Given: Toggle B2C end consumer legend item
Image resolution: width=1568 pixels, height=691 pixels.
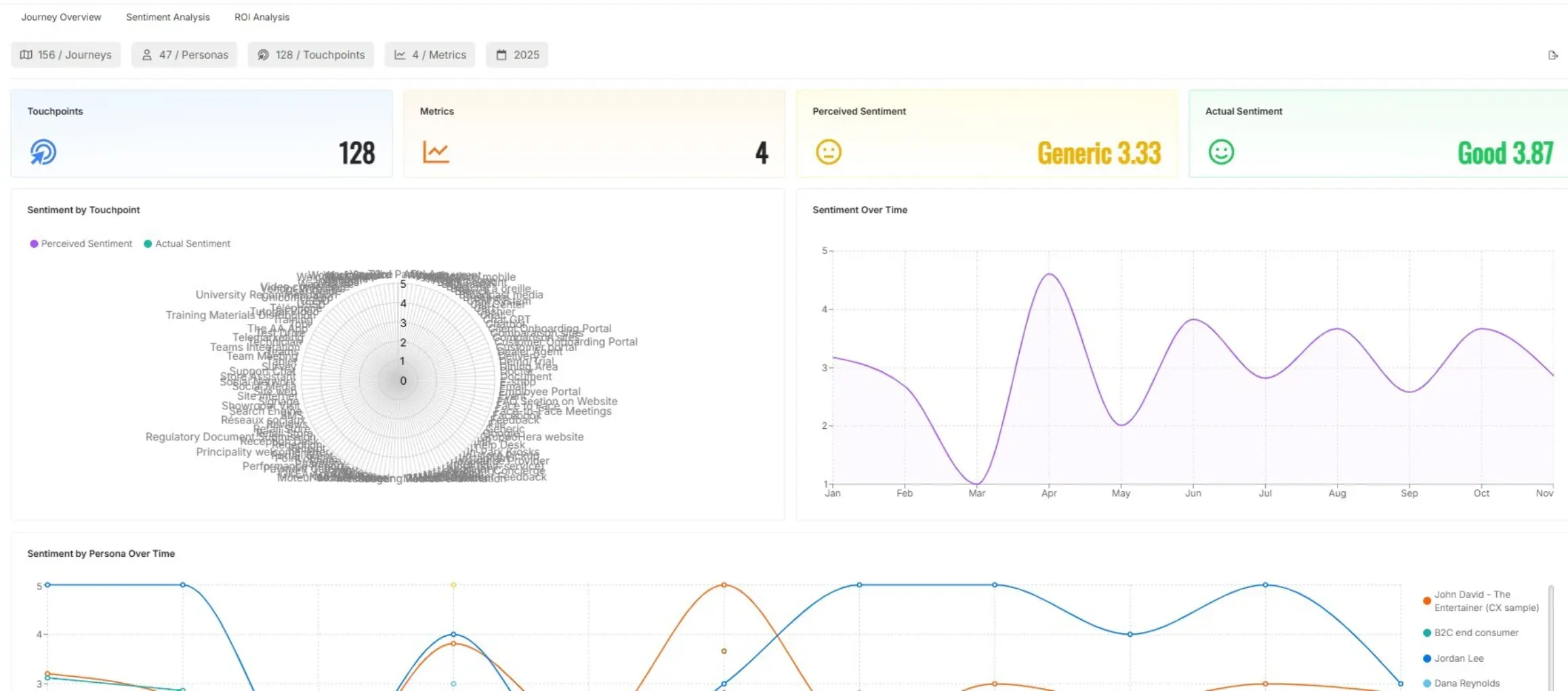Looking at the screenshot, I should 1470,633.
